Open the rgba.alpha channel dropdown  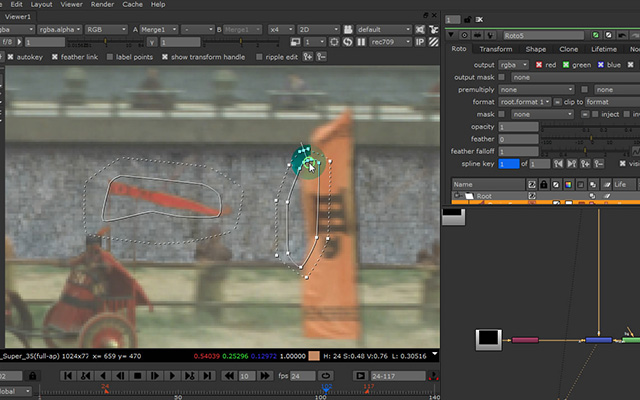point(60,29)
